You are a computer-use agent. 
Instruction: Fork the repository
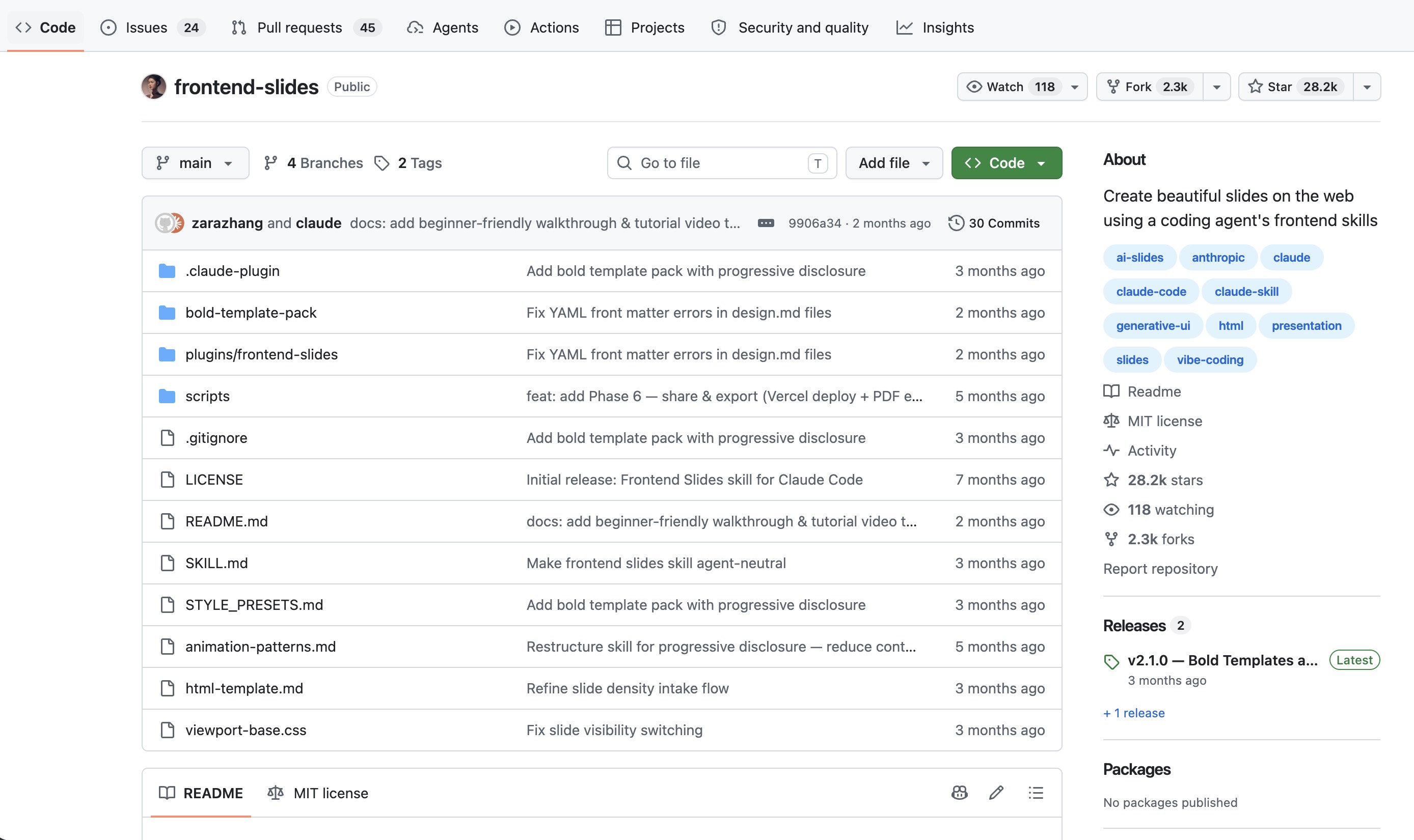(1150, 87)
